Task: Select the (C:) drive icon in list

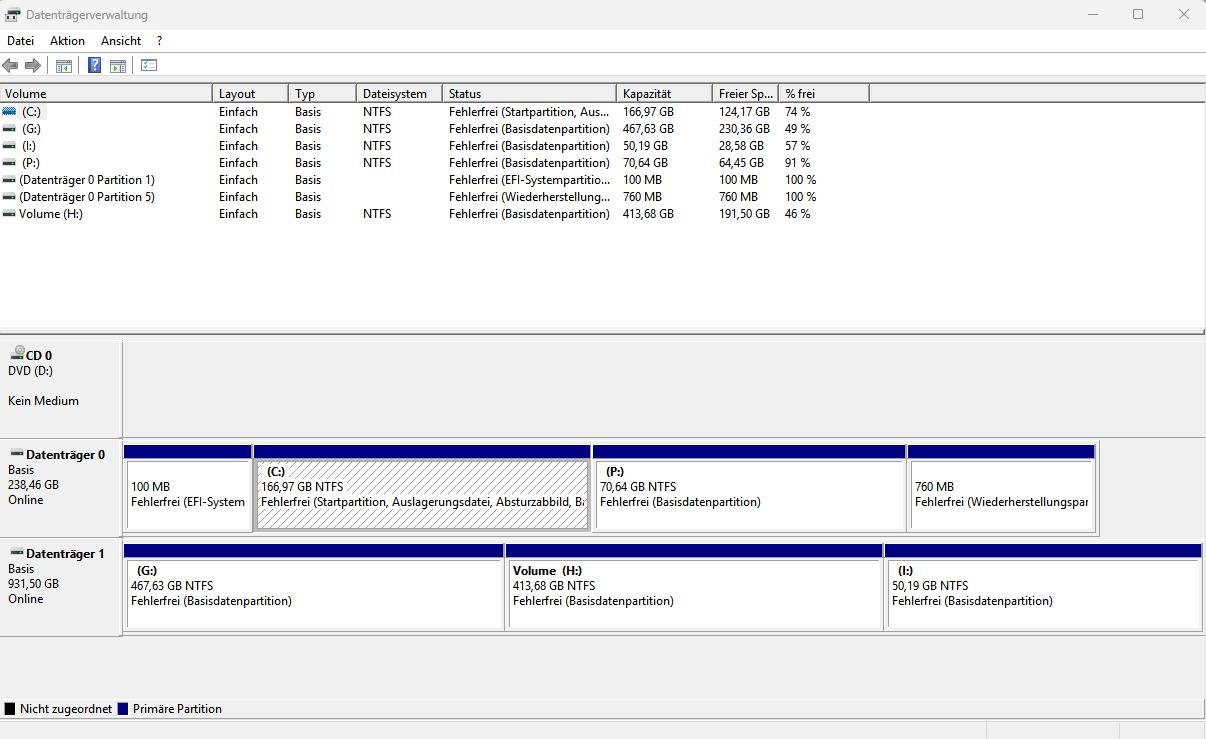Action: pos(9,112)
